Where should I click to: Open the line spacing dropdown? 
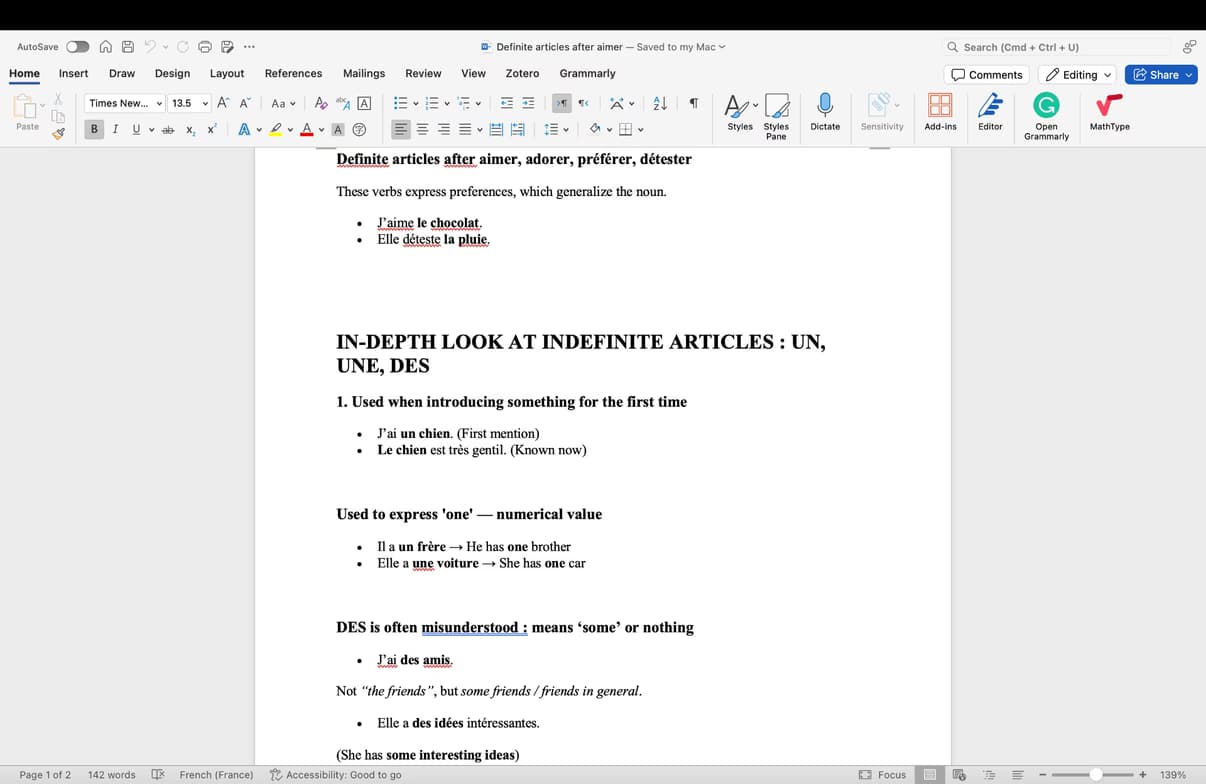point(556,129)
